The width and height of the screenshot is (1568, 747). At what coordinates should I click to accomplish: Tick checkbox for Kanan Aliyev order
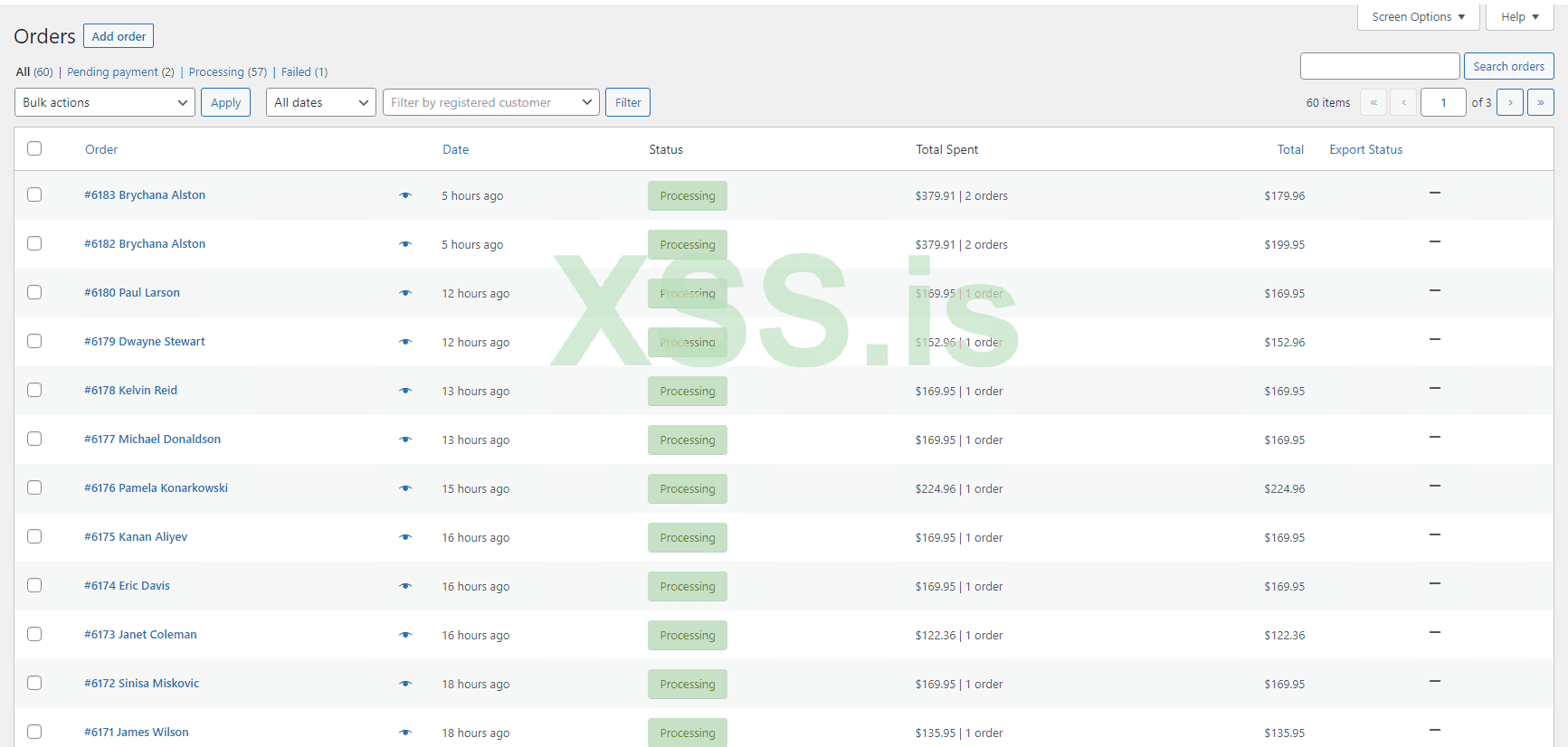pyautogui.click(x=34, y=536)
